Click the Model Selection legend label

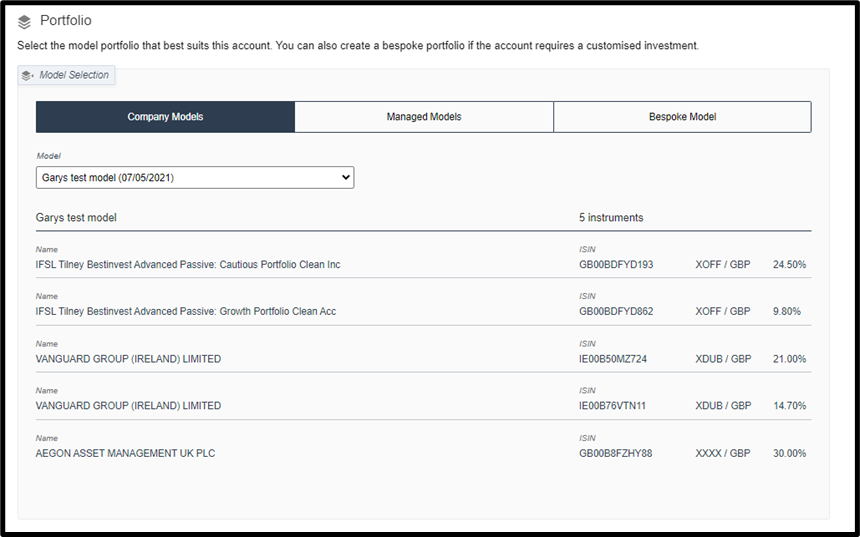(x=74, y=75)
